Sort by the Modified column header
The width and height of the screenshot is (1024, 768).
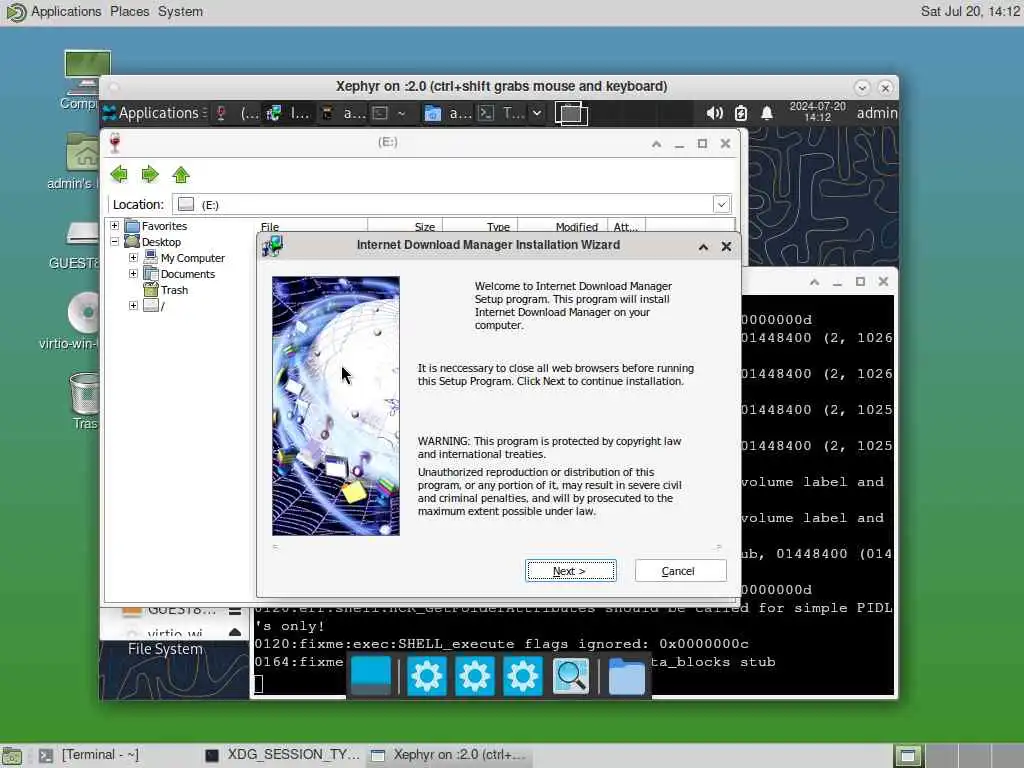(x=562, y=227)
